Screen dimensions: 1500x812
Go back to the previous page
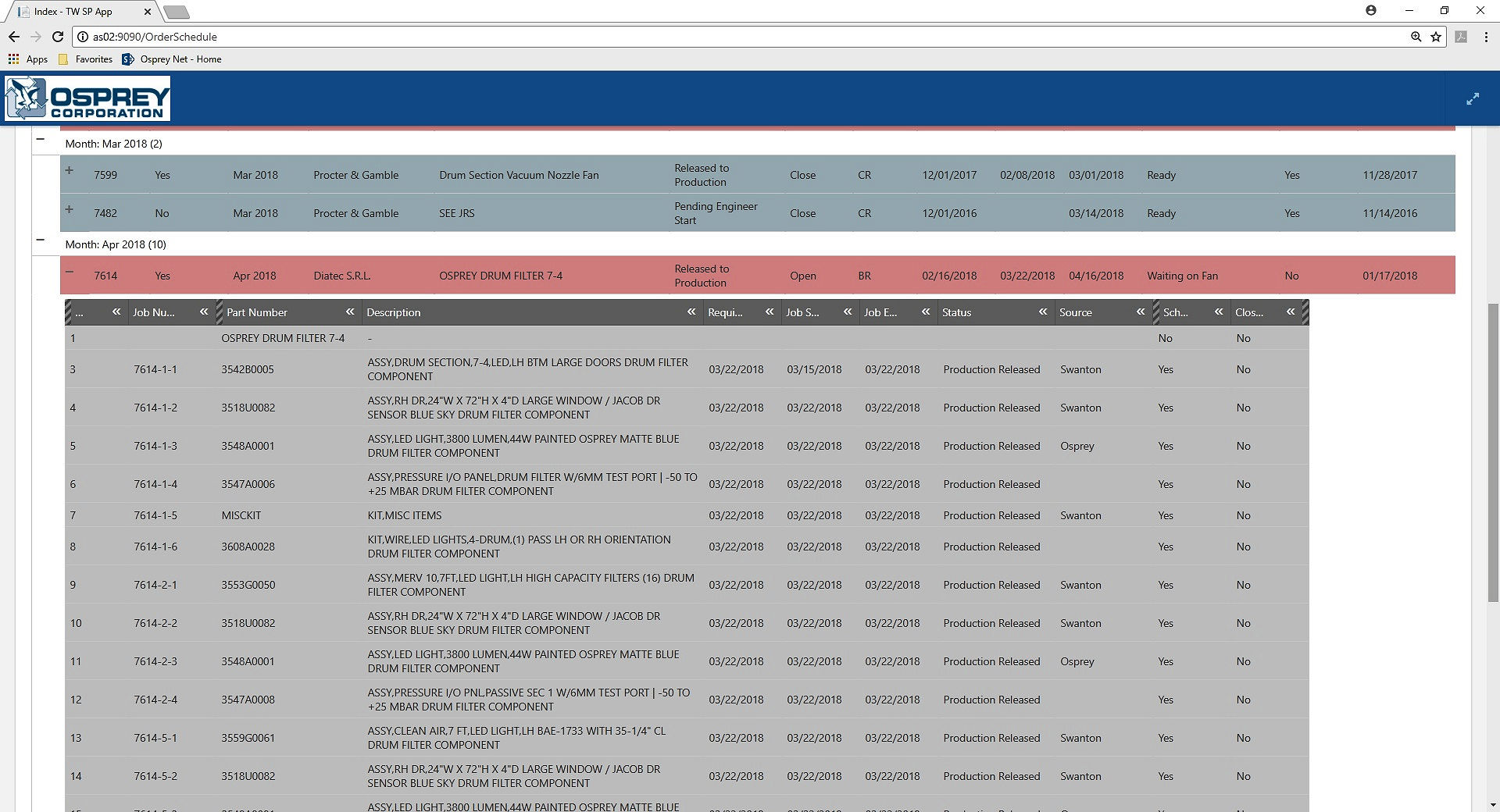(14, 37)
